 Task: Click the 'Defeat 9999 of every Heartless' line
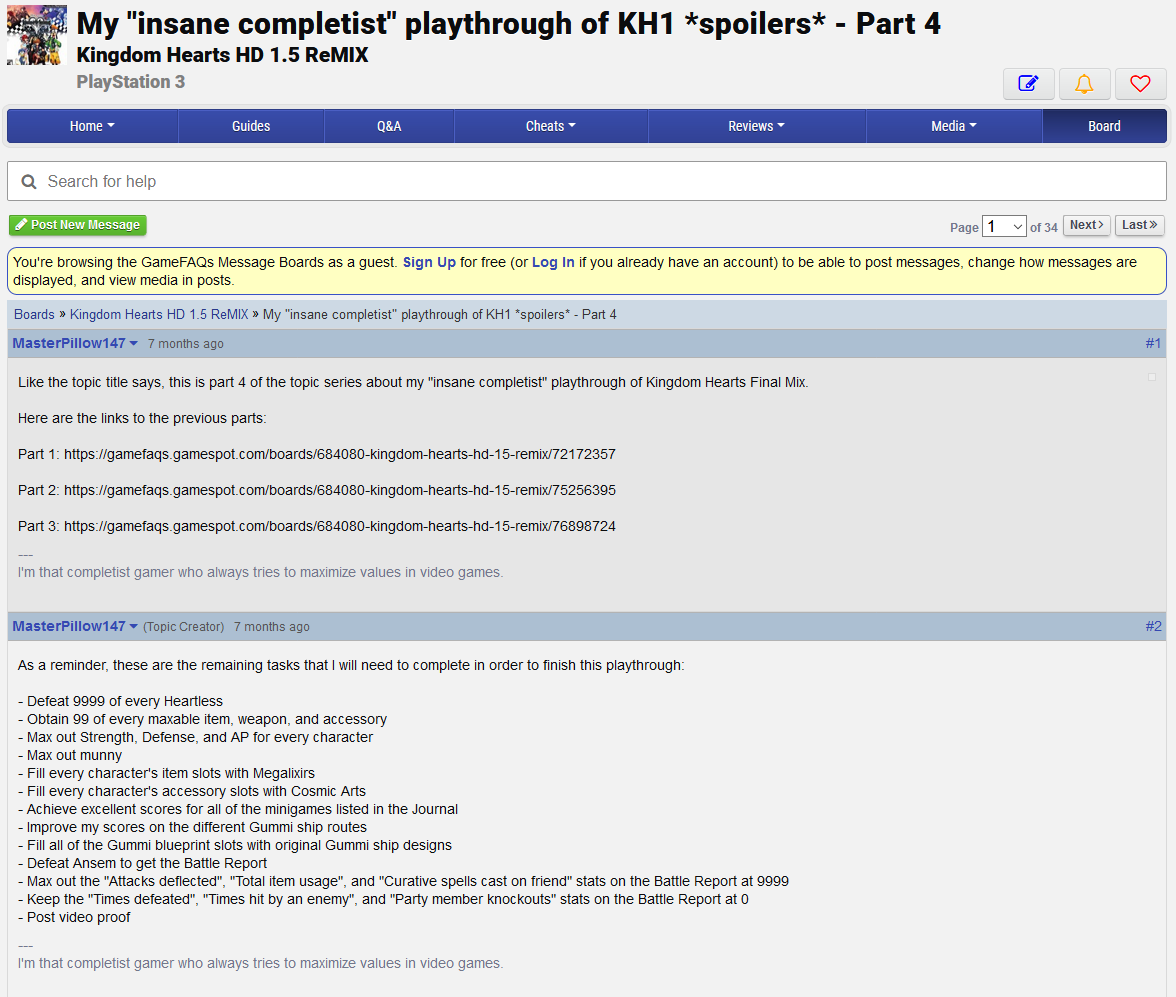pyautogui.click(x=121, y=701)
